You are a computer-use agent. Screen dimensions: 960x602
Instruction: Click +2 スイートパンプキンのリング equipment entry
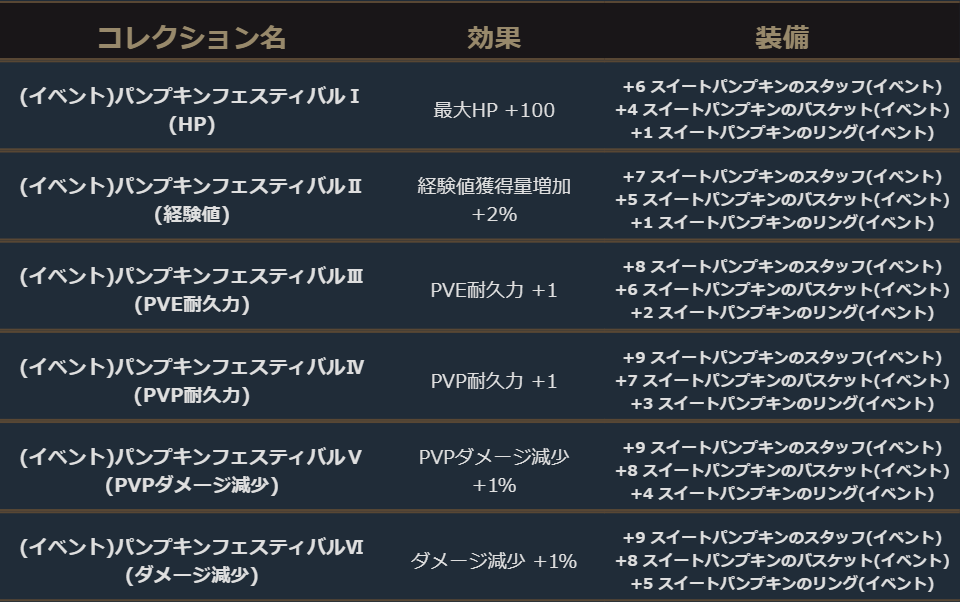pyautogui.click(x=782, y=312)
